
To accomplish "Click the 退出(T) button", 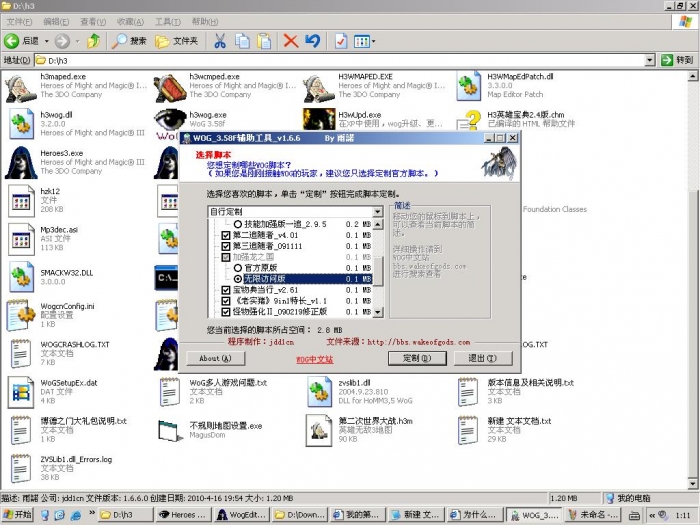I will click(x=483, y=358).
